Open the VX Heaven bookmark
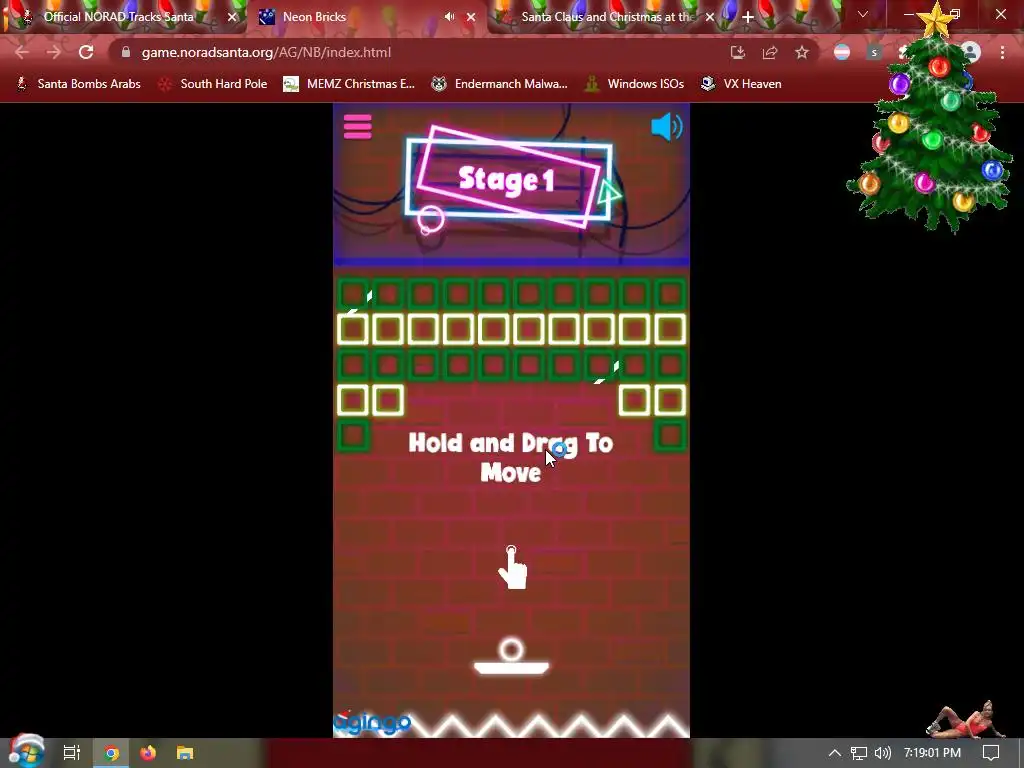The height and width of the screenshot is (768, 1024). tap(741, 84)
